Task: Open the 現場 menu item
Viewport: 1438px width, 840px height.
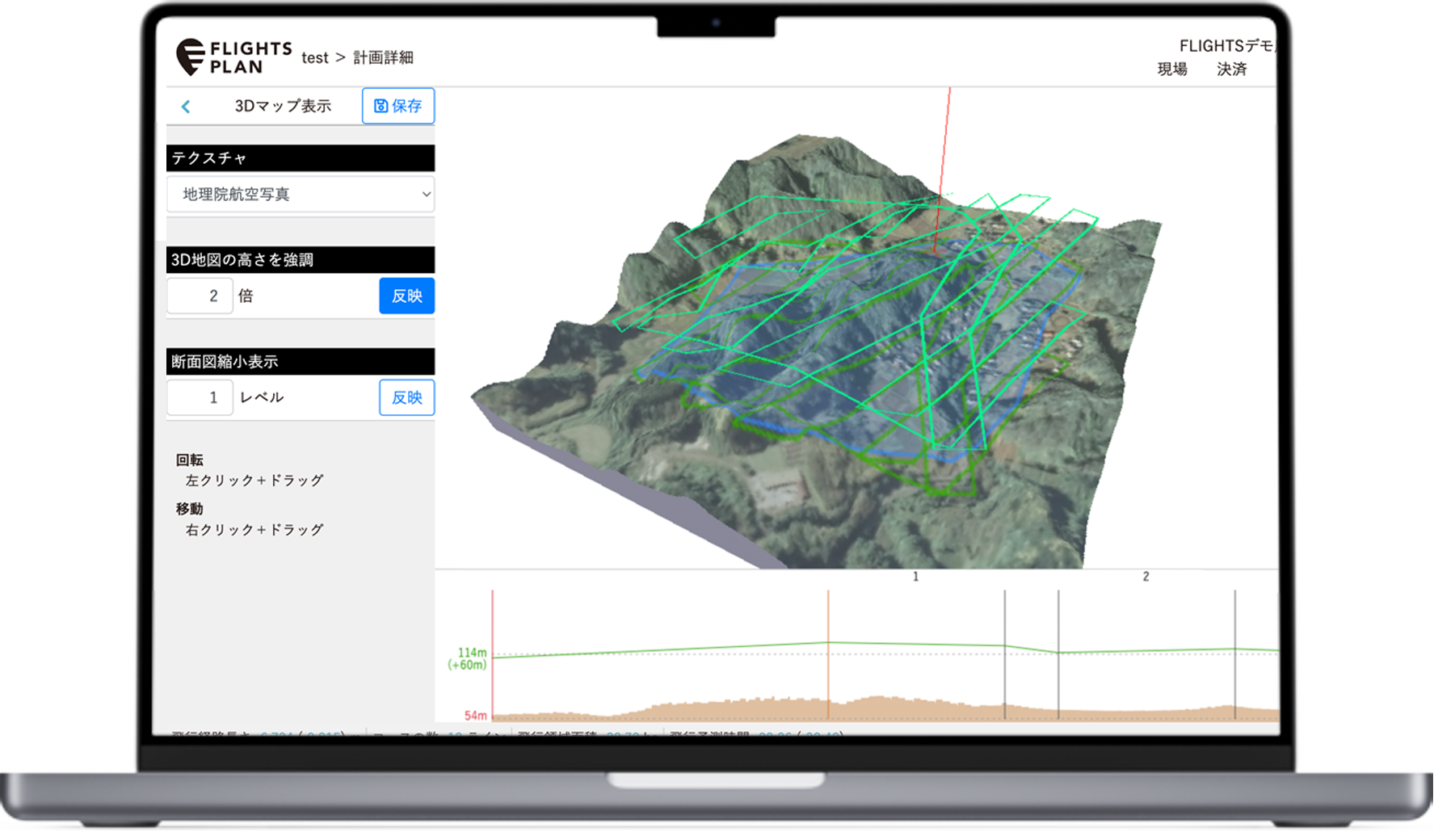Action: click(x=1171, y=69)
